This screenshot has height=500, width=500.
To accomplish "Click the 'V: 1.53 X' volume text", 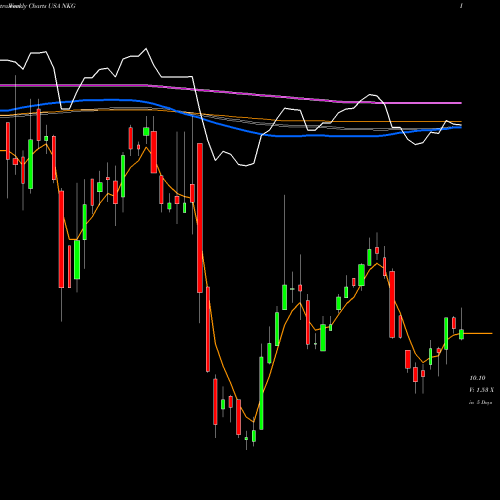I will tap(481, 390).
